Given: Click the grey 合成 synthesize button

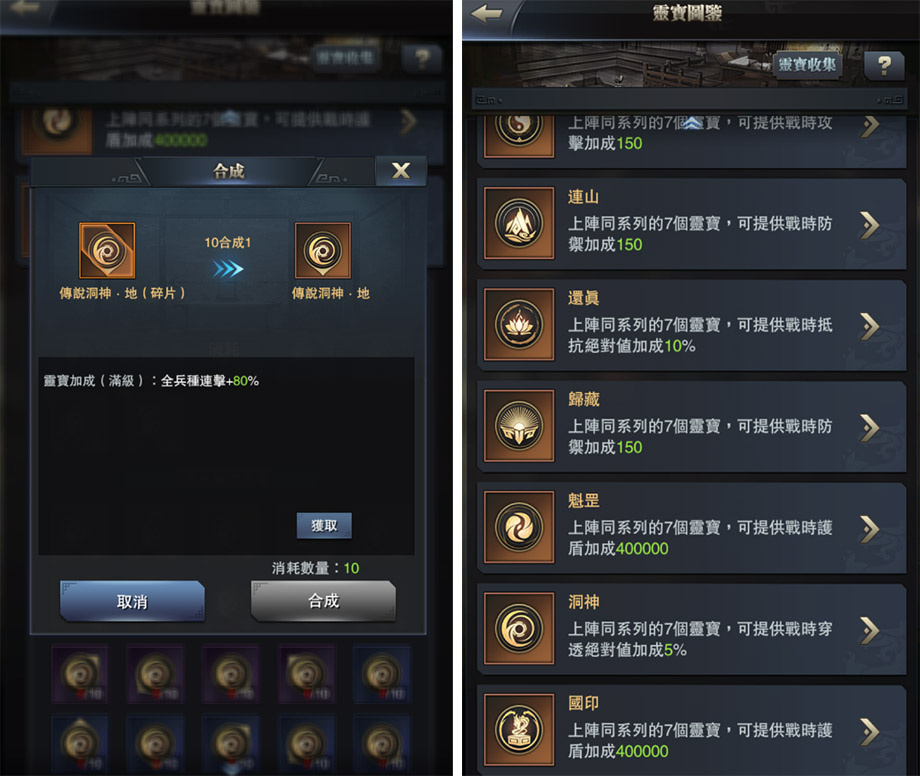Looking at the screenshot, I should tap(323, 601).
